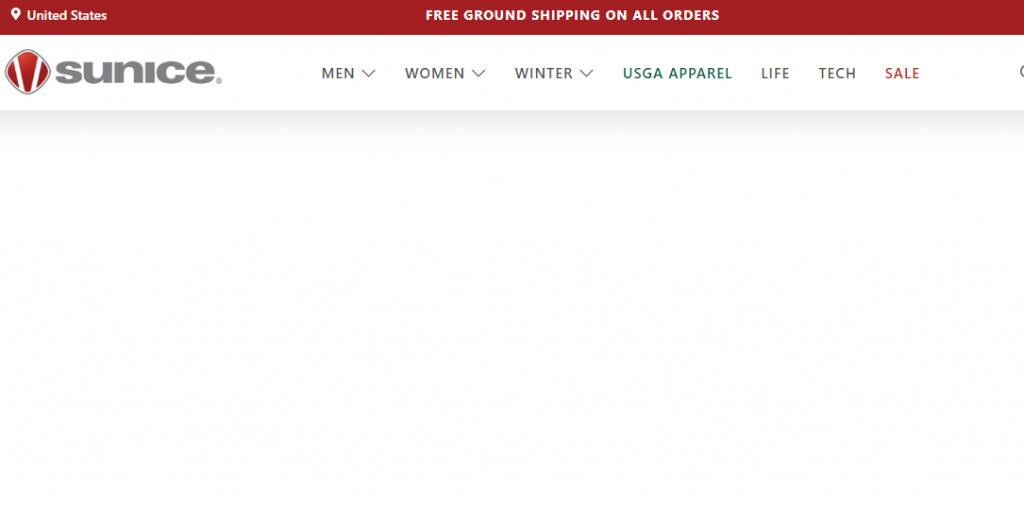Image resolution: width=1024 pixels, height=506 pixels.
Task: Click blank header space between logo and MEN
Action: coord(271,73)
